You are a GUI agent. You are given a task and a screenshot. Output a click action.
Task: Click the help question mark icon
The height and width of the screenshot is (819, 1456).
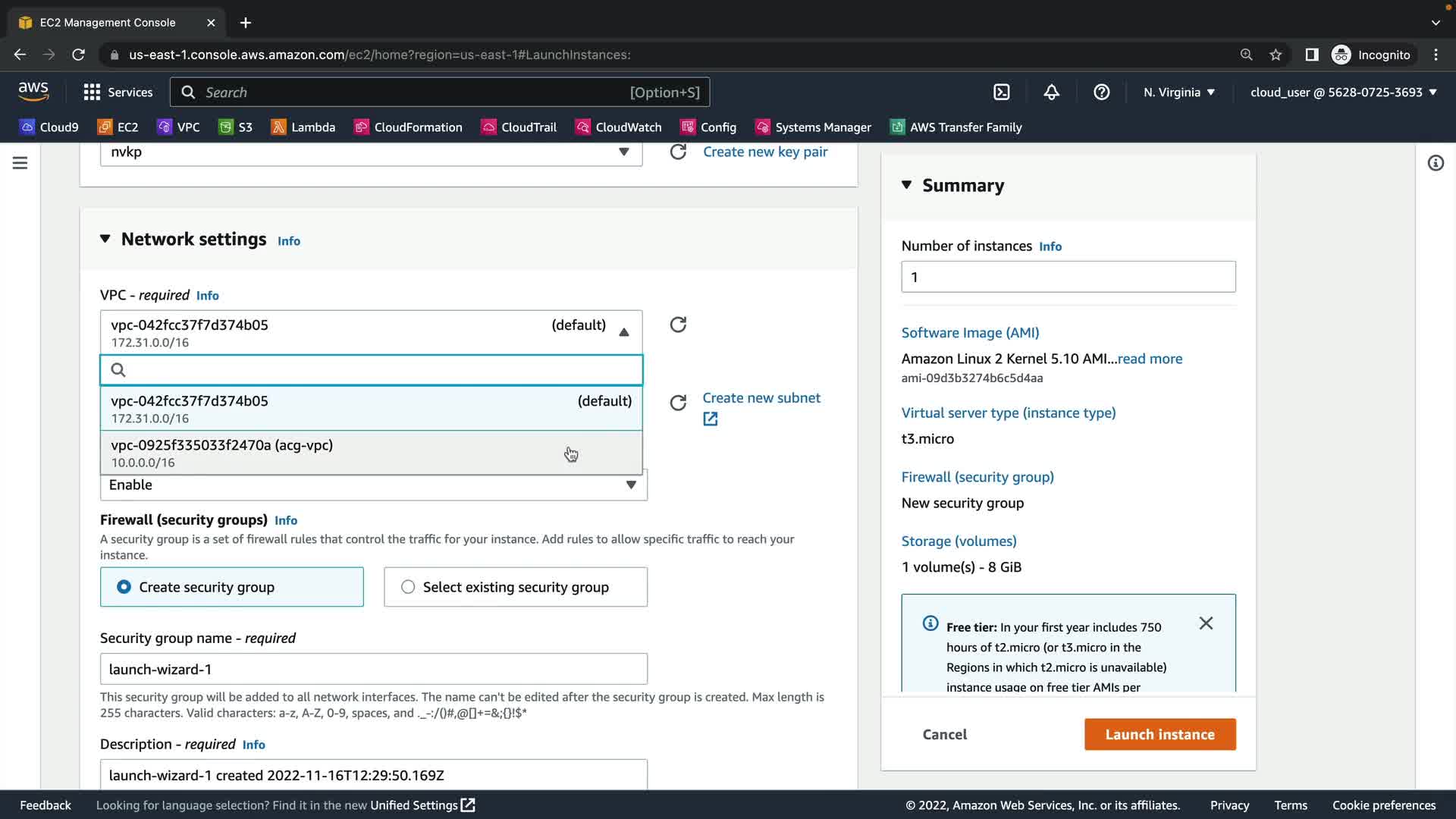pyautogui.click(x=1101, y=92)
